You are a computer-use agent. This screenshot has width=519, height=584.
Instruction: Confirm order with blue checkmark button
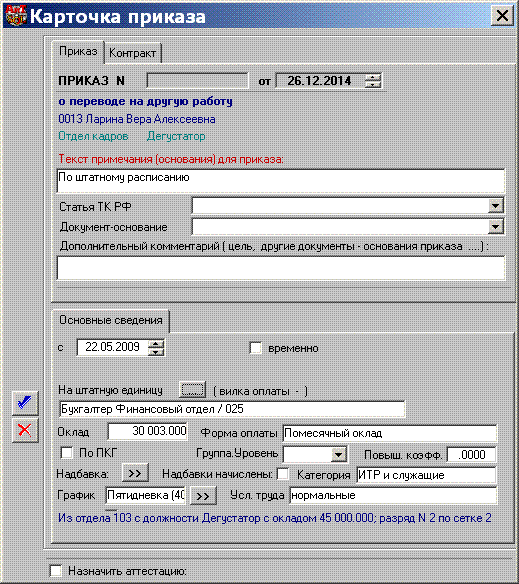pyautogui.click(x=25, y=403)
